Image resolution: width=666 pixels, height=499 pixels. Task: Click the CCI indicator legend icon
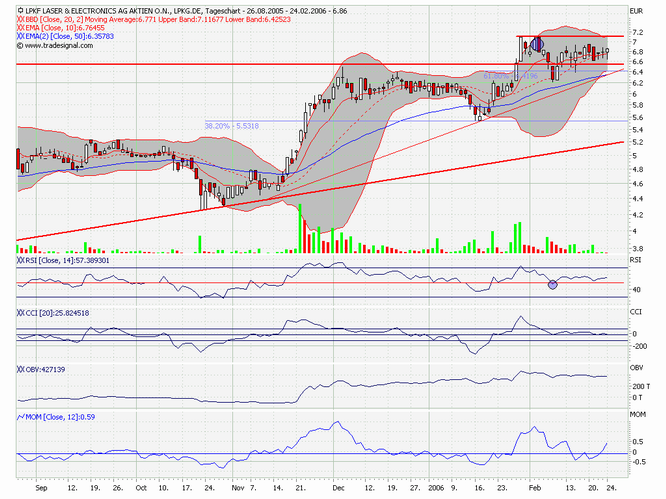[x=20, y=313]
